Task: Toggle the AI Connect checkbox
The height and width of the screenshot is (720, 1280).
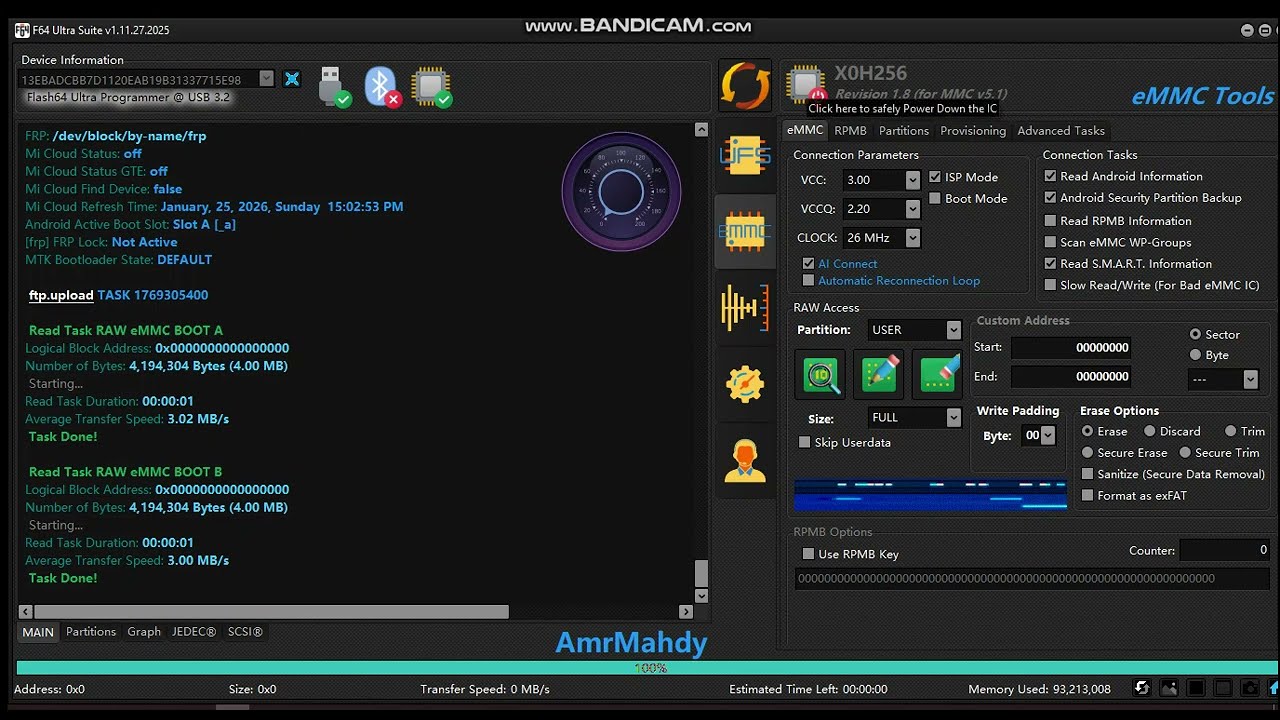Action: coord(808,264)
